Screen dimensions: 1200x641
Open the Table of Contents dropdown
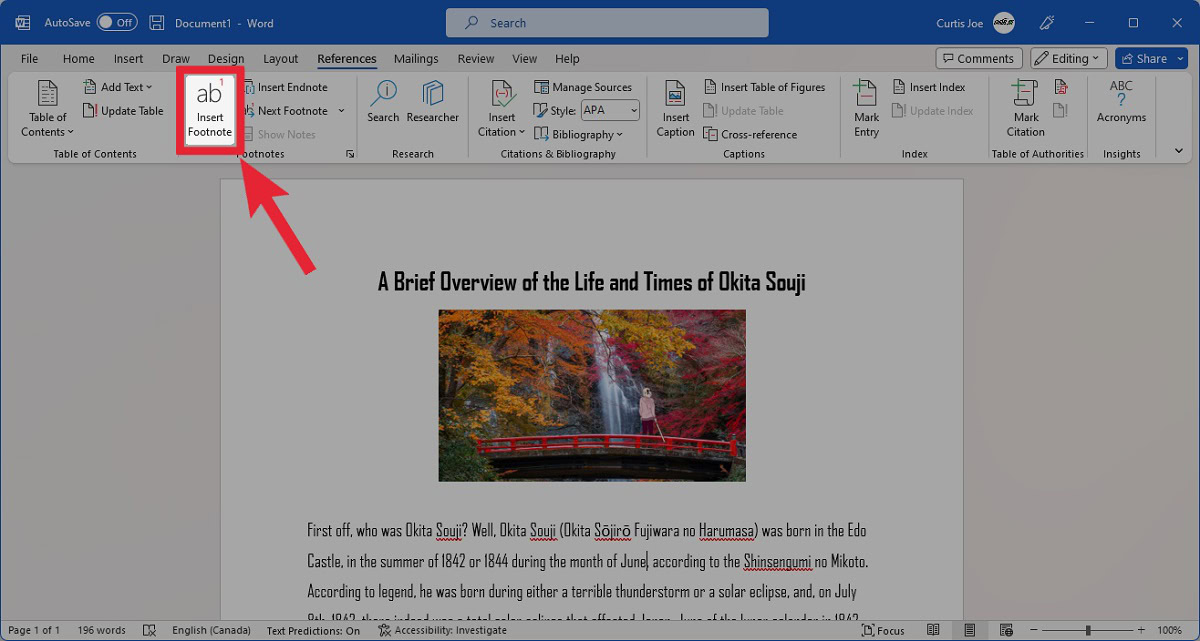(x=46, y=110)
